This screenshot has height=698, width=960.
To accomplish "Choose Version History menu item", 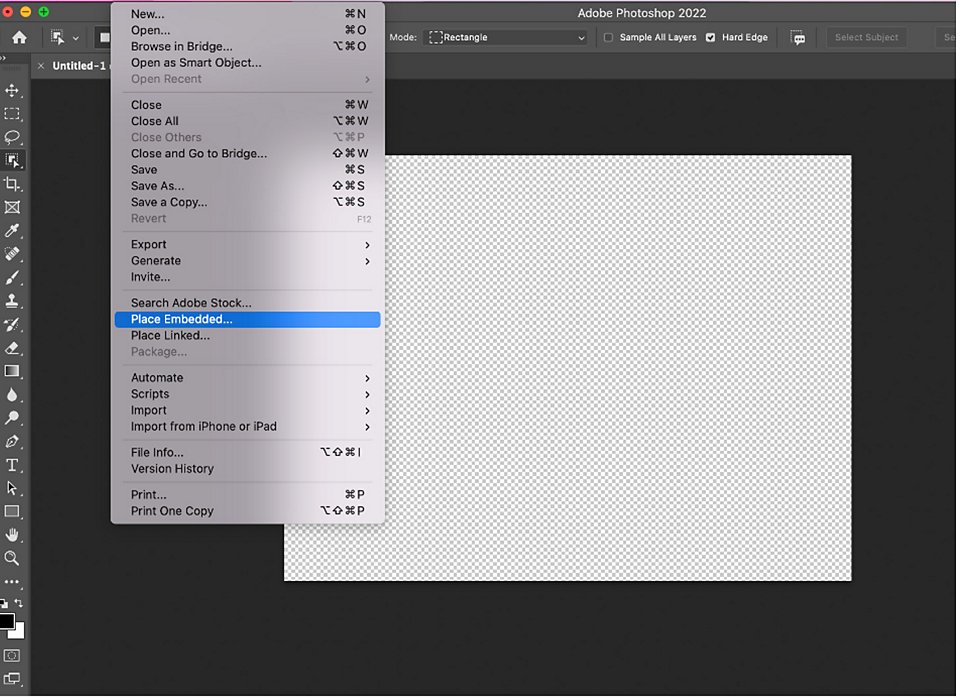I will click(x=249, y=469).
